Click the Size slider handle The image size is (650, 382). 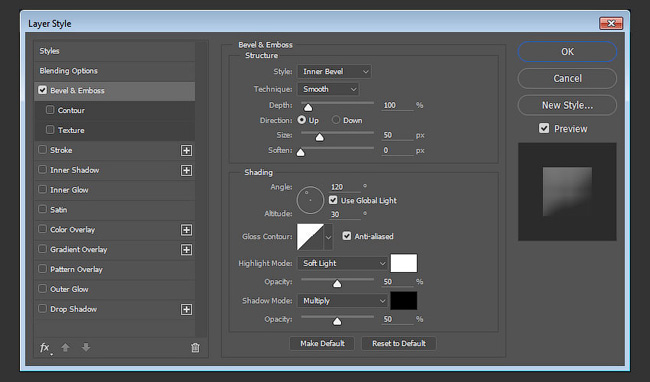(319, 137)
